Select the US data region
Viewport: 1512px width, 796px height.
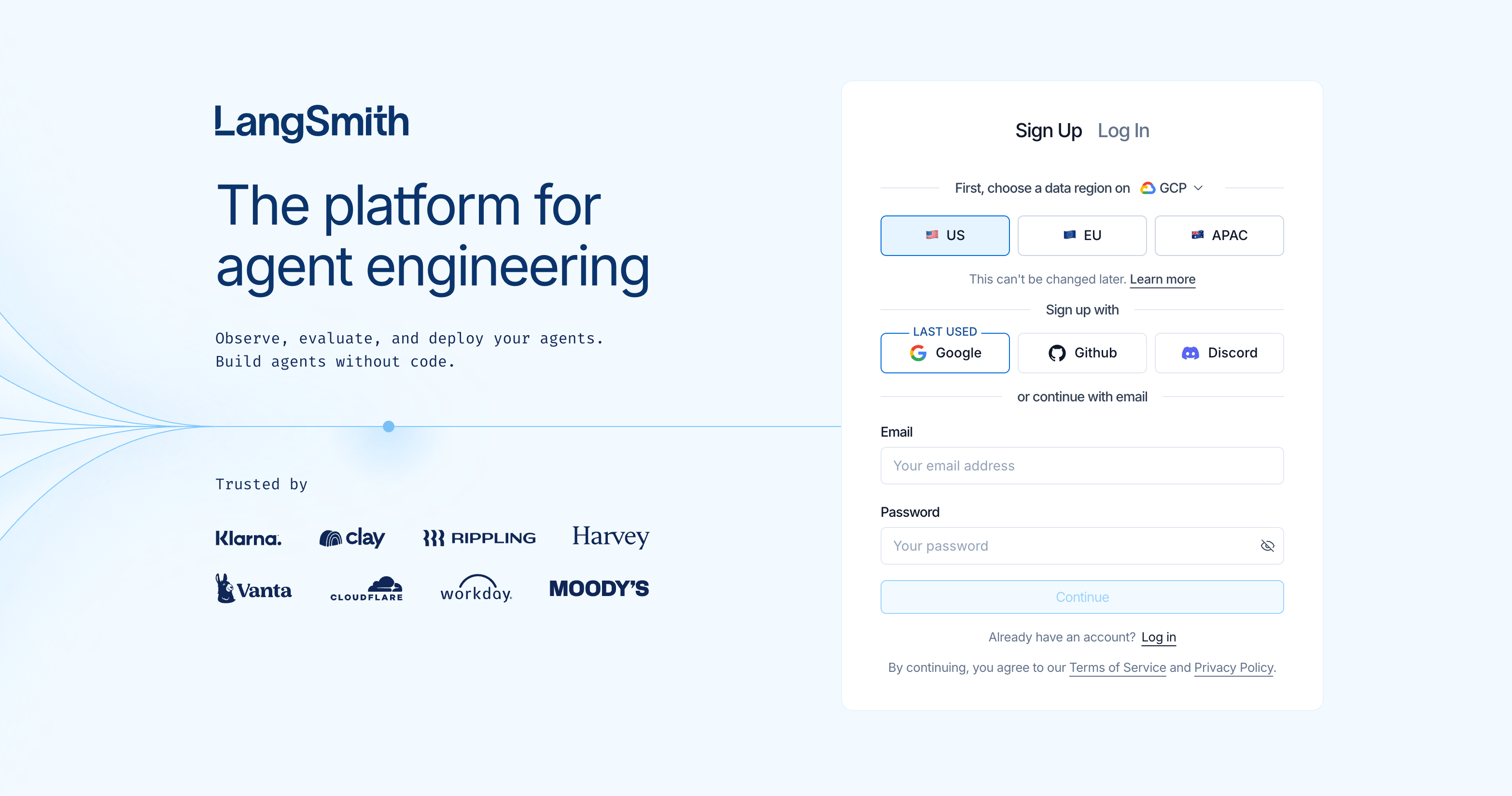pos(945,236)
